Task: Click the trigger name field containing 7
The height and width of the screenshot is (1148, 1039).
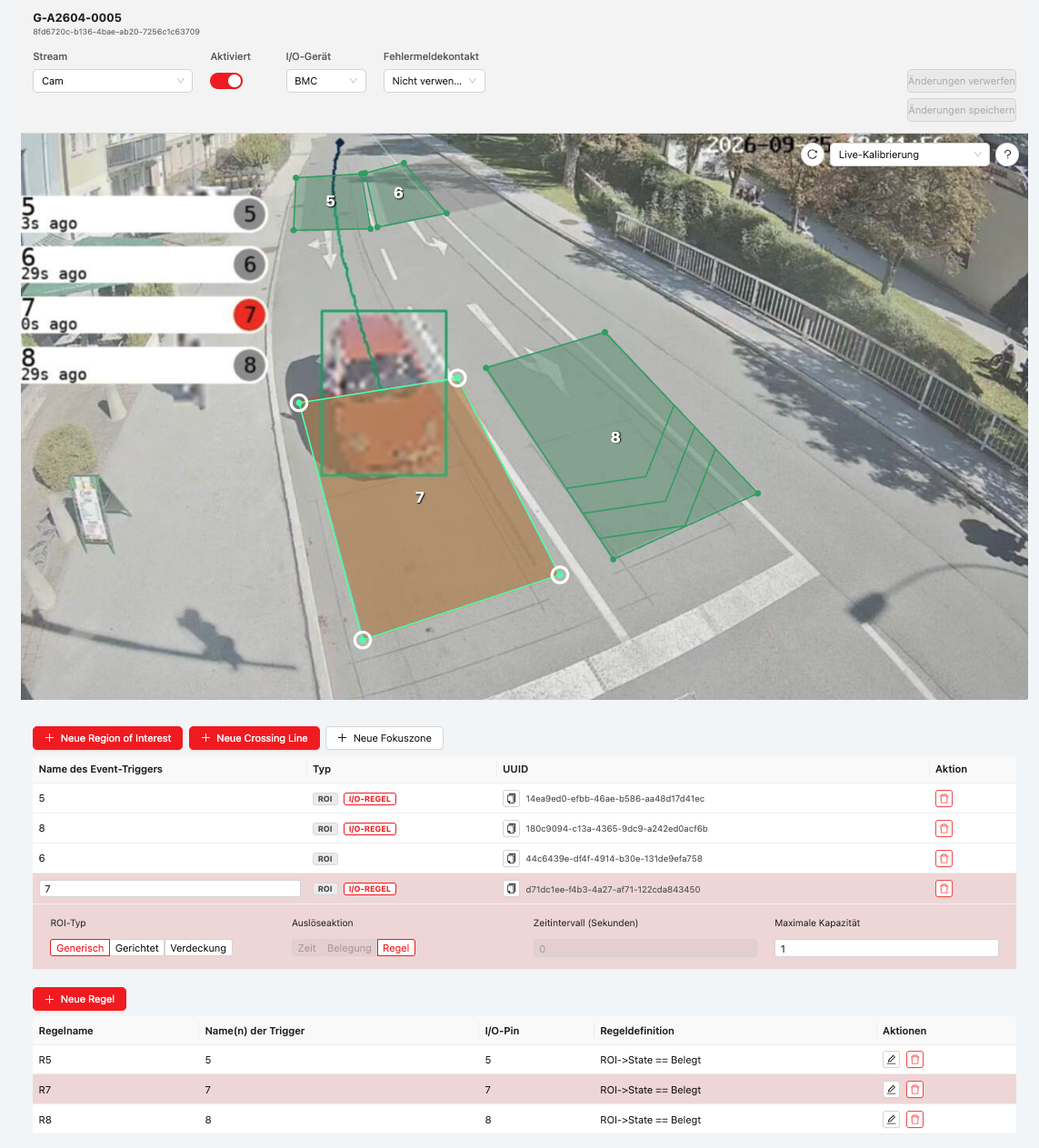Action: (170, 889)
